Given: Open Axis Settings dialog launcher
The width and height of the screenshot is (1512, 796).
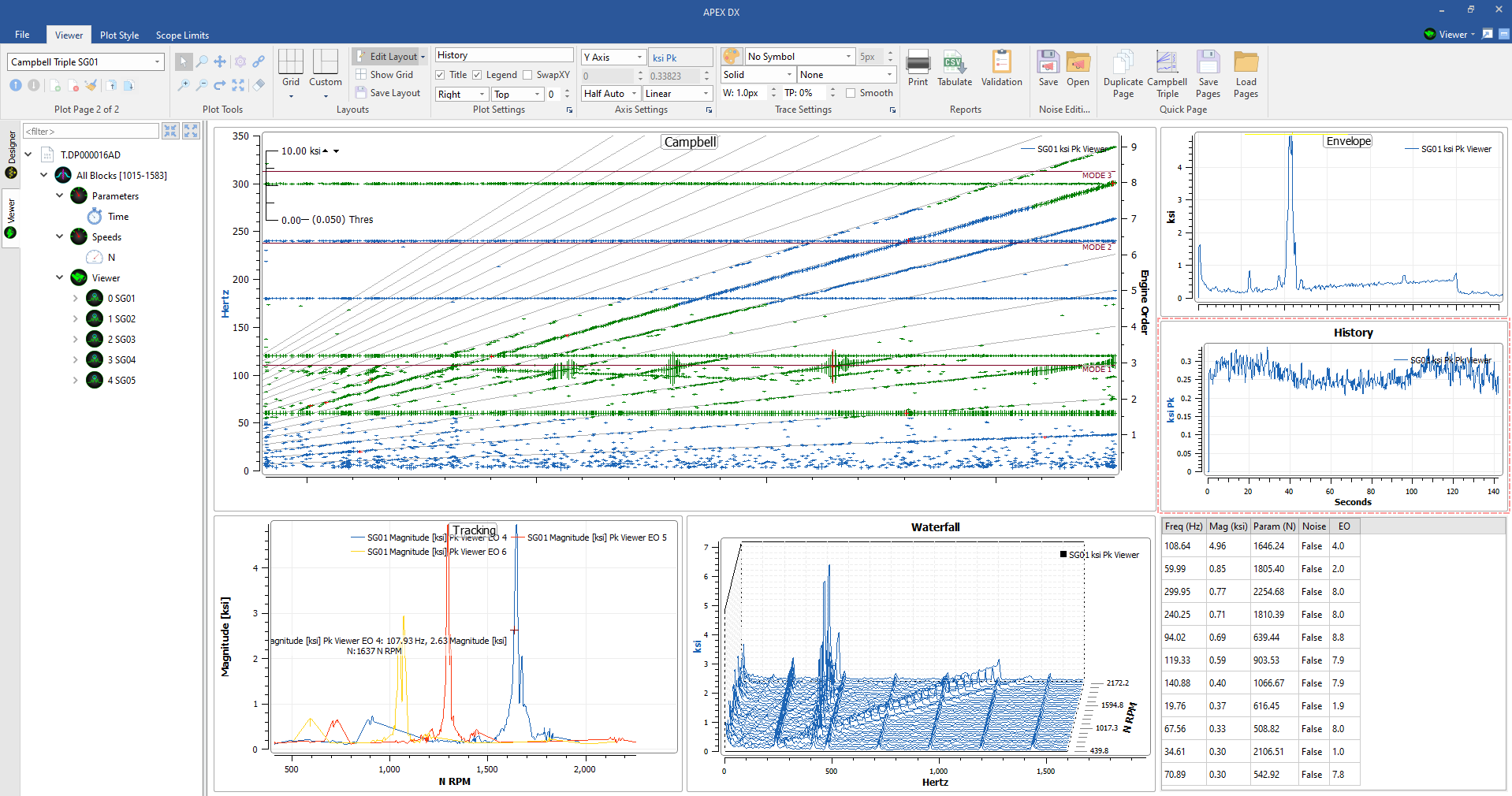Looking at the screenshot, I should 709,110.
